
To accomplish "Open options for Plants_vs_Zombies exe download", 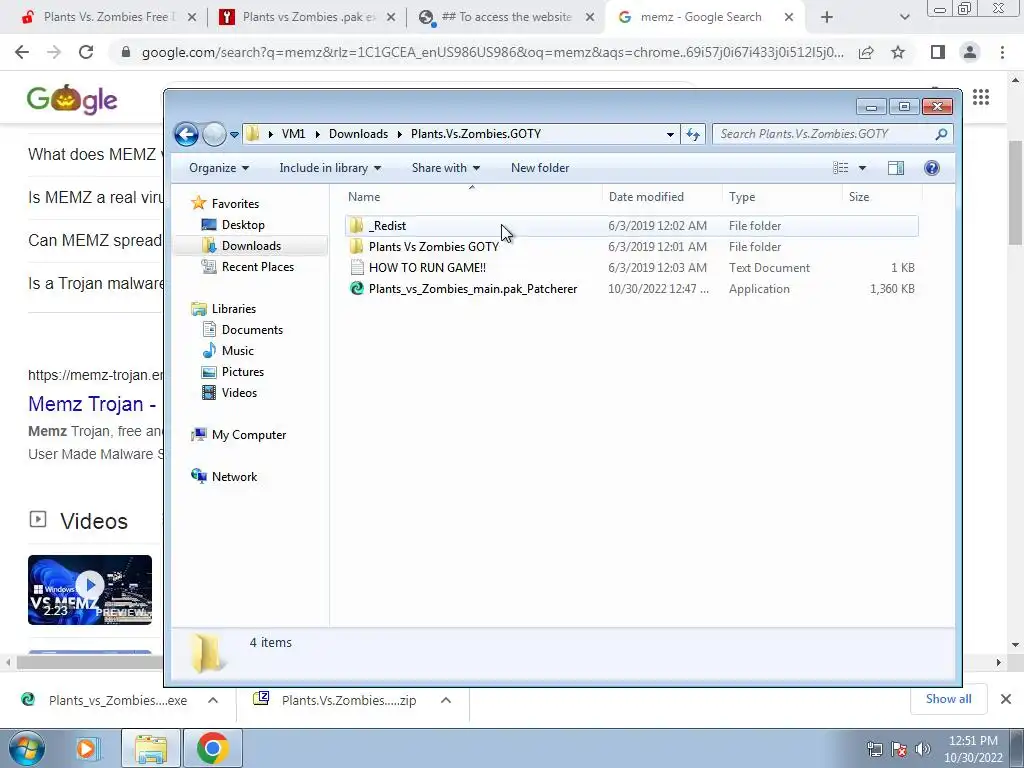I will coord(213,700).
